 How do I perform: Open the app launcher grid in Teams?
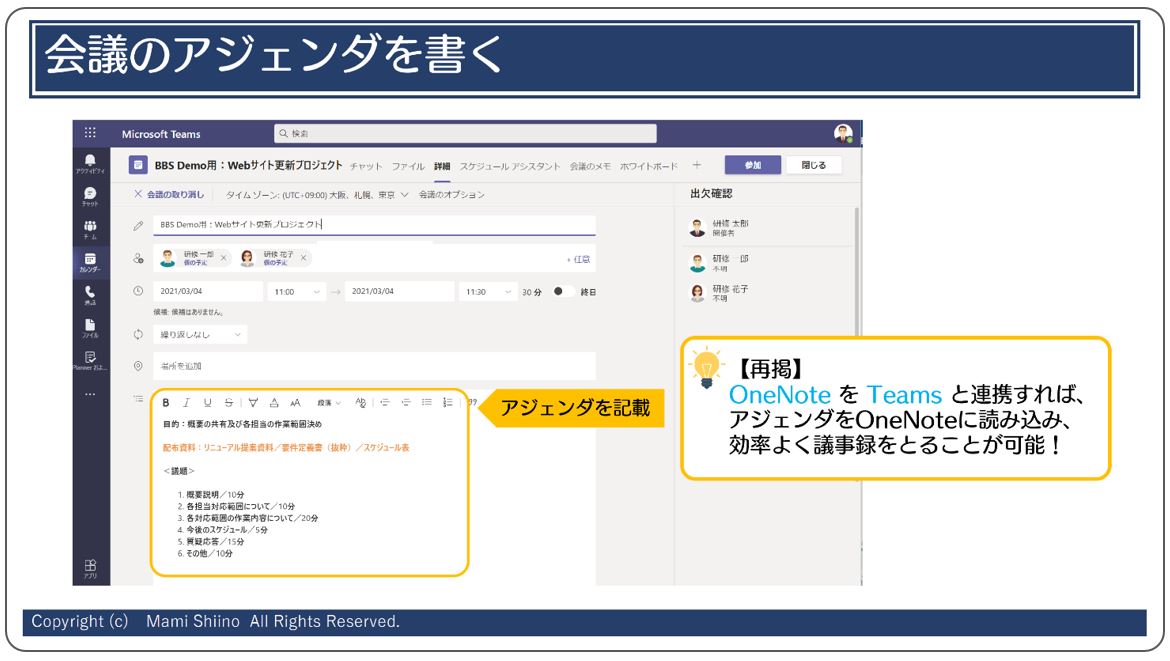point(90,133)
